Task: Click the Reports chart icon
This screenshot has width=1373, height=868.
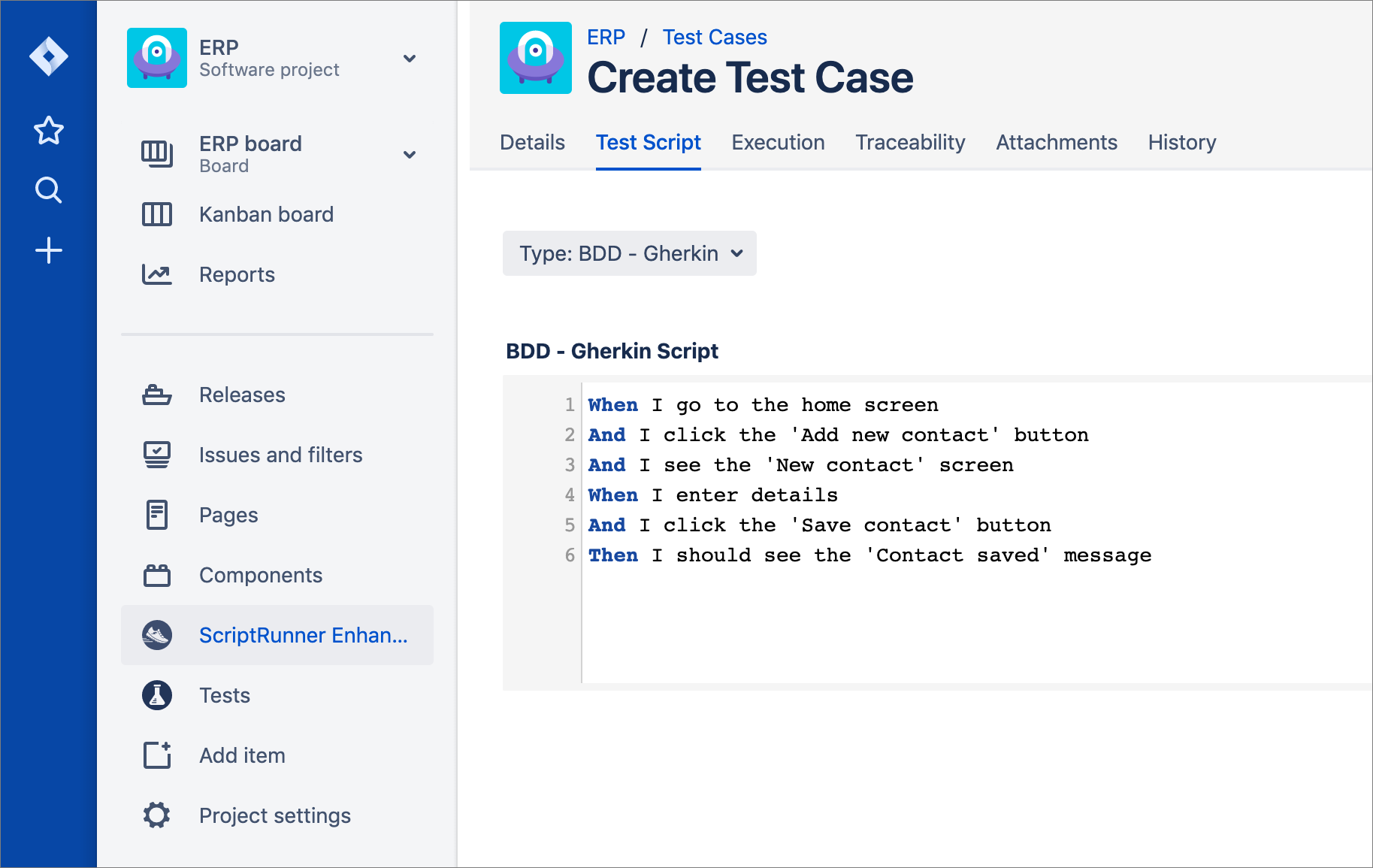Action: click(x=157, y=274)
